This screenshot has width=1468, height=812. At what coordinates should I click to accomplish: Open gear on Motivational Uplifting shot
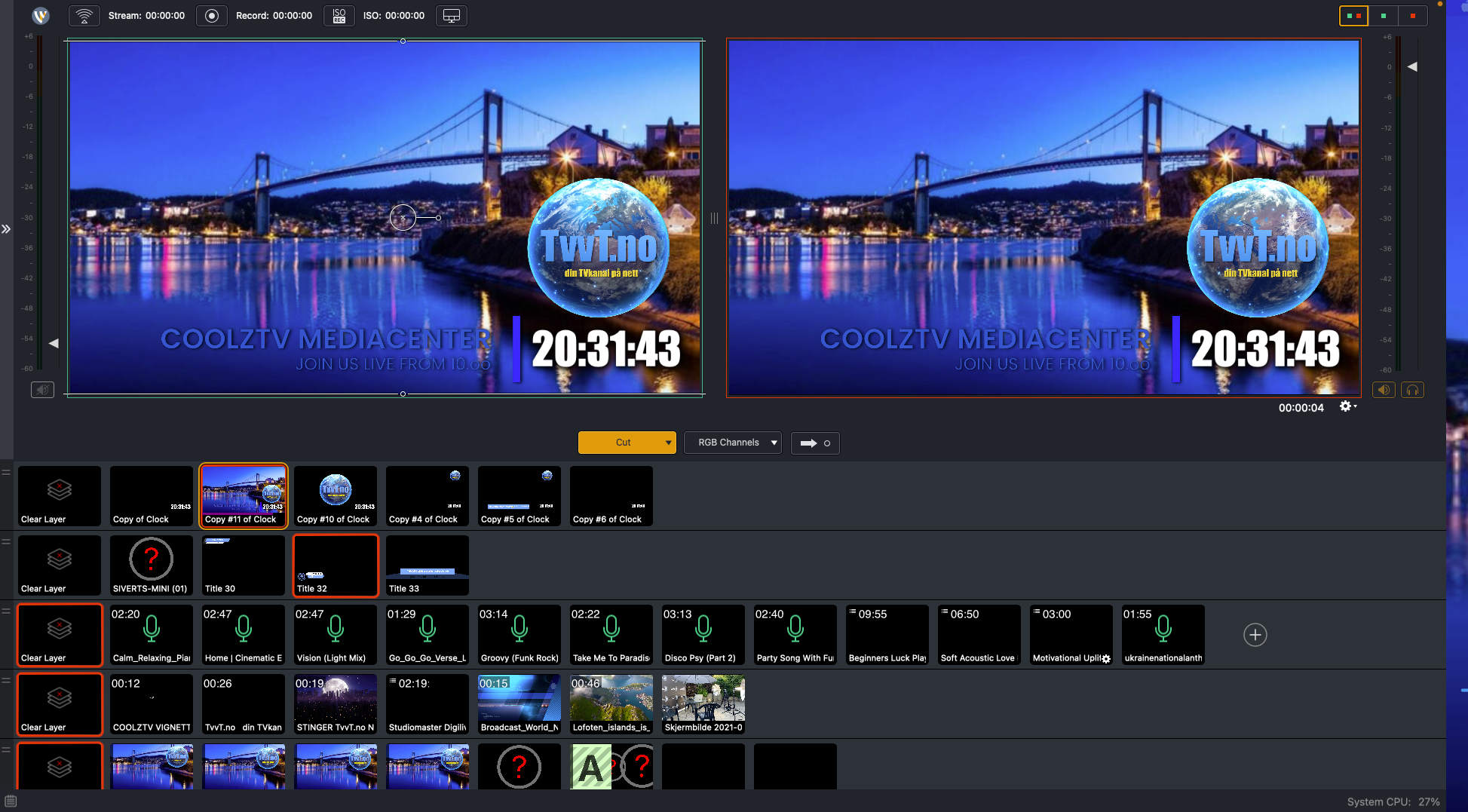pyautogui.click(x=1106, y=658)
